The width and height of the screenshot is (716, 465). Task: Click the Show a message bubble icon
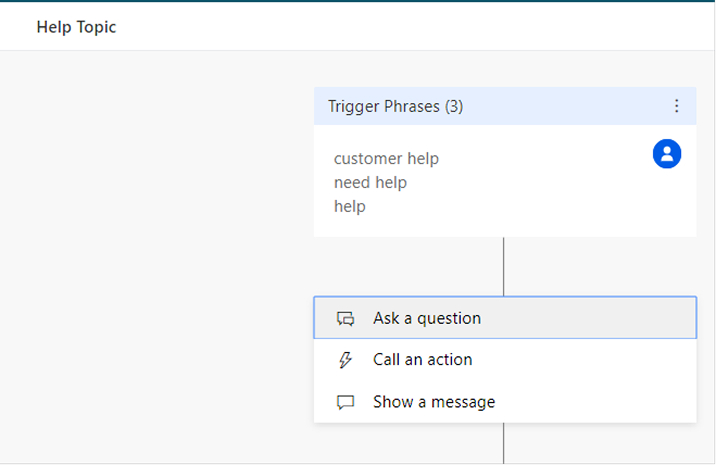click(x=345, y=402)
